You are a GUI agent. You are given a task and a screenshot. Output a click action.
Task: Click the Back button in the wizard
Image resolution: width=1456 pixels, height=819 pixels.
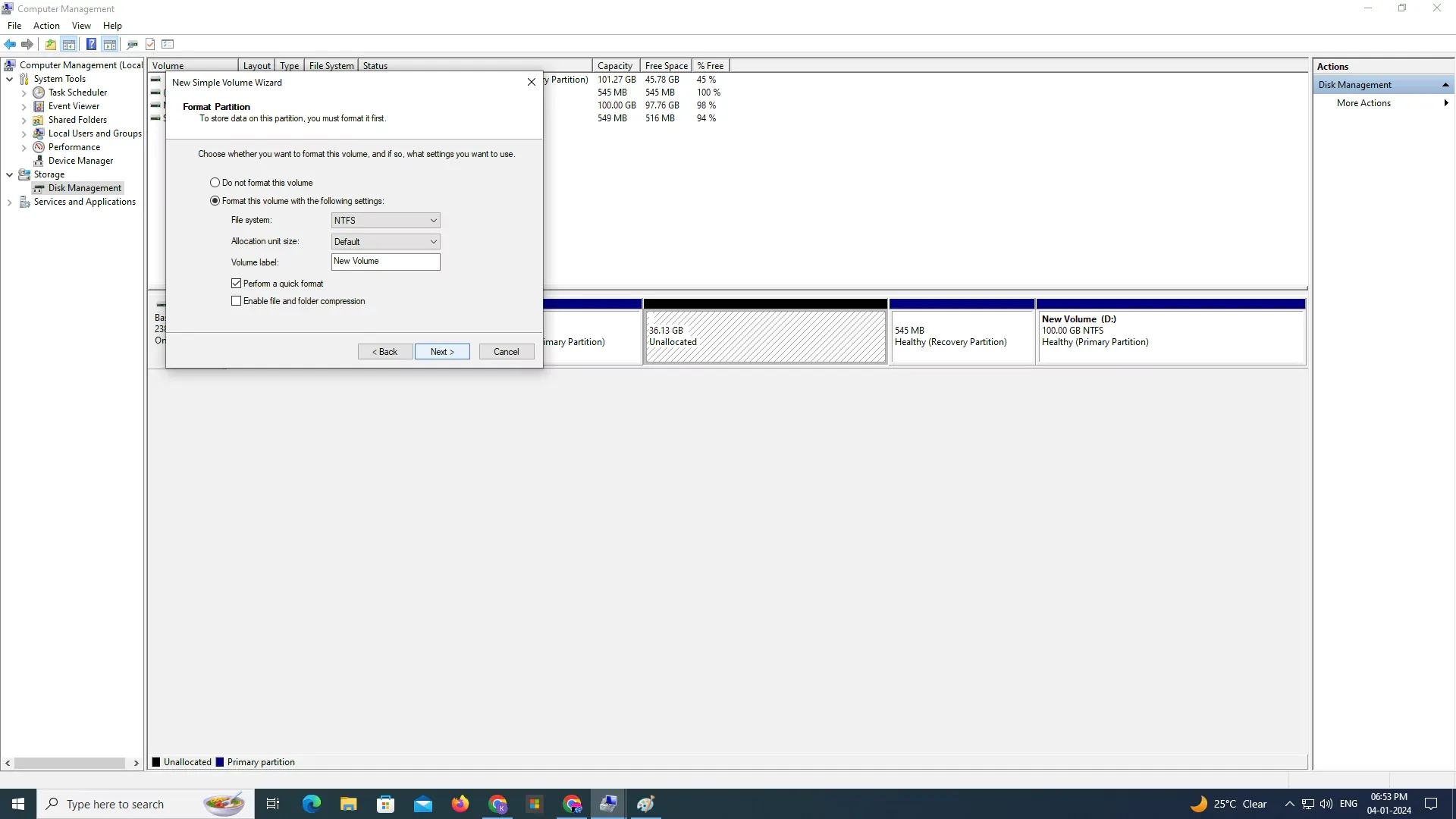coord(385,352)
